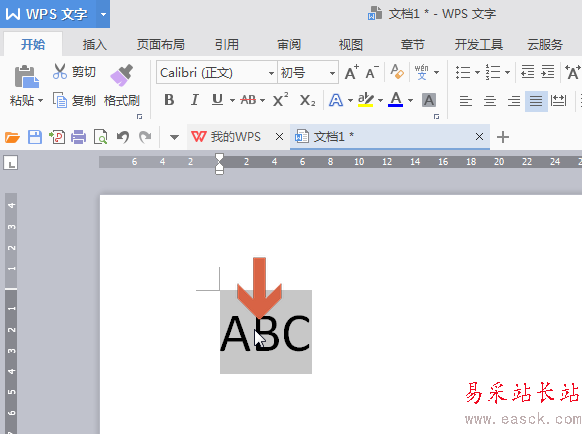Open the phonetic guide (wén) tool
The height and width of the screenshot is (434, 582).
coord(422,72)
